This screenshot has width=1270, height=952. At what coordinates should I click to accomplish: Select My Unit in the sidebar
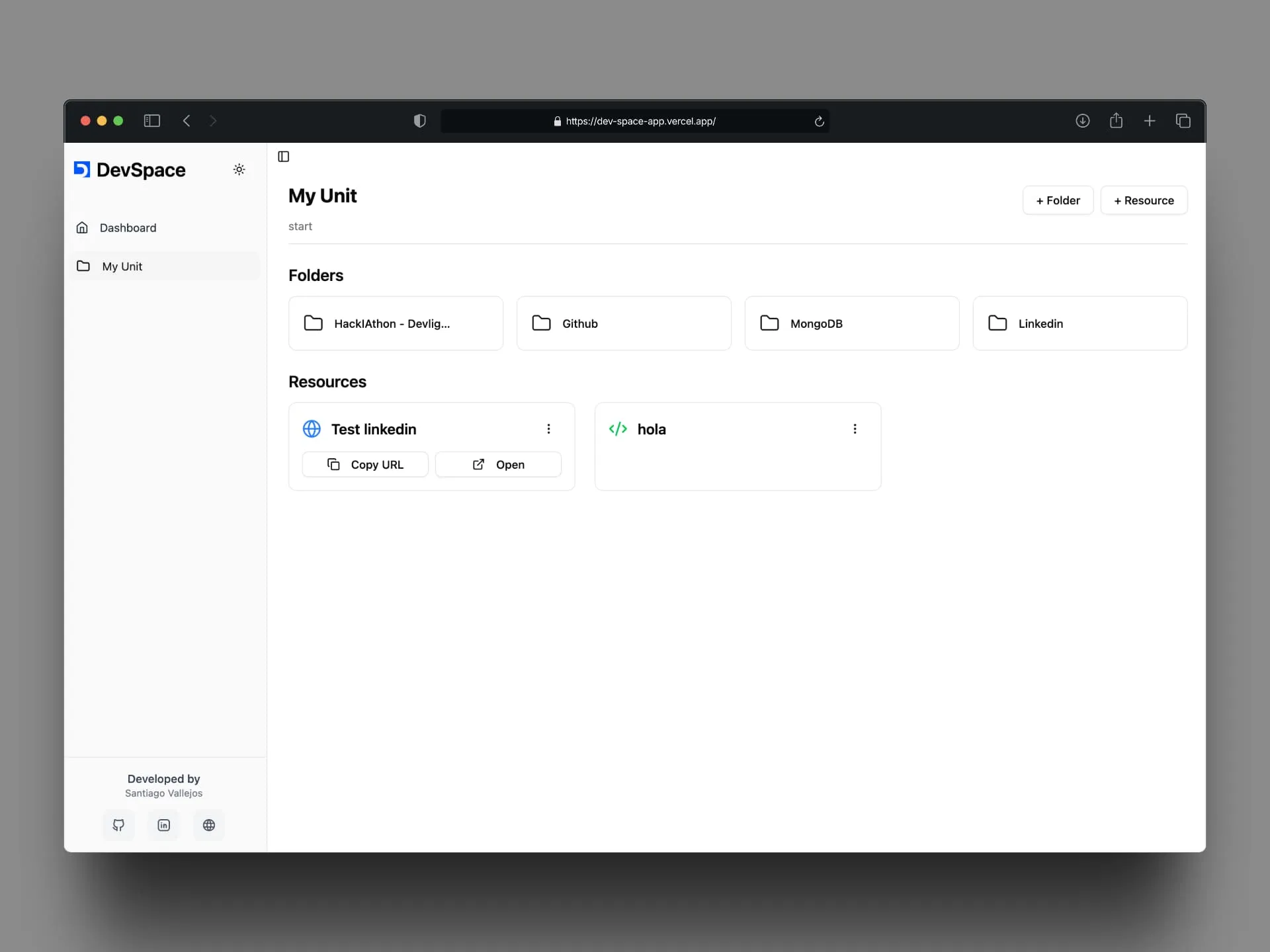click(x=165, y=266)
